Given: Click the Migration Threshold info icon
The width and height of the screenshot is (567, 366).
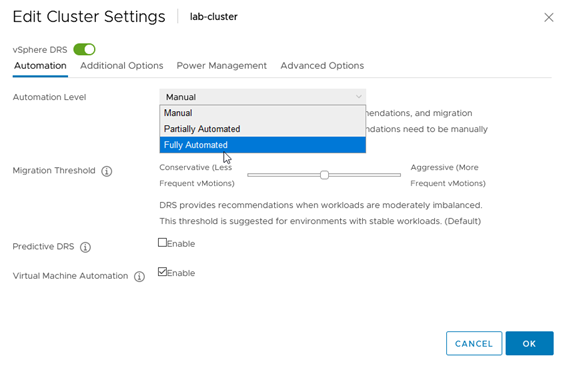Looking at the screenshot, I should 106,171.
